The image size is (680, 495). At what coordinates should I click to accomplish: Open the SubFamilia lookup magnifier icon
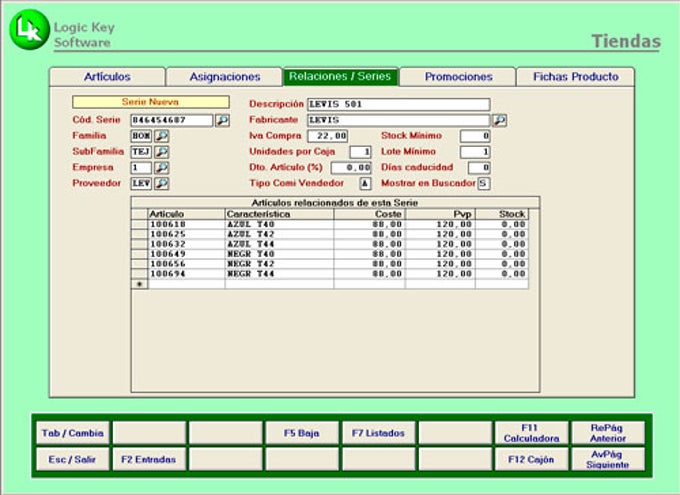click(162, 152)
